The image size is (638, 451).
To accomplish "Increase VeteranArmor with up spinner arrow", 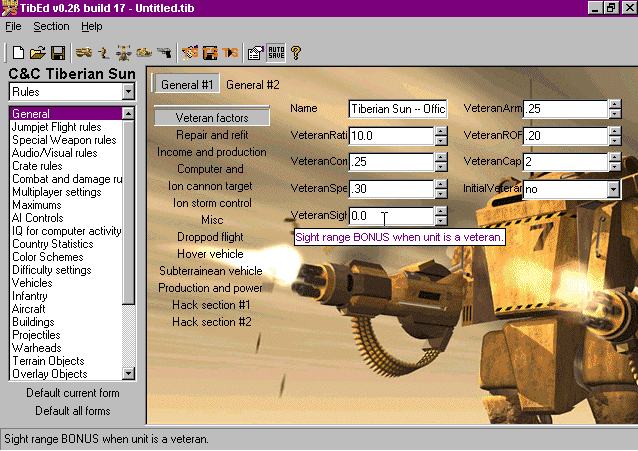I will (x=615, y=104).
